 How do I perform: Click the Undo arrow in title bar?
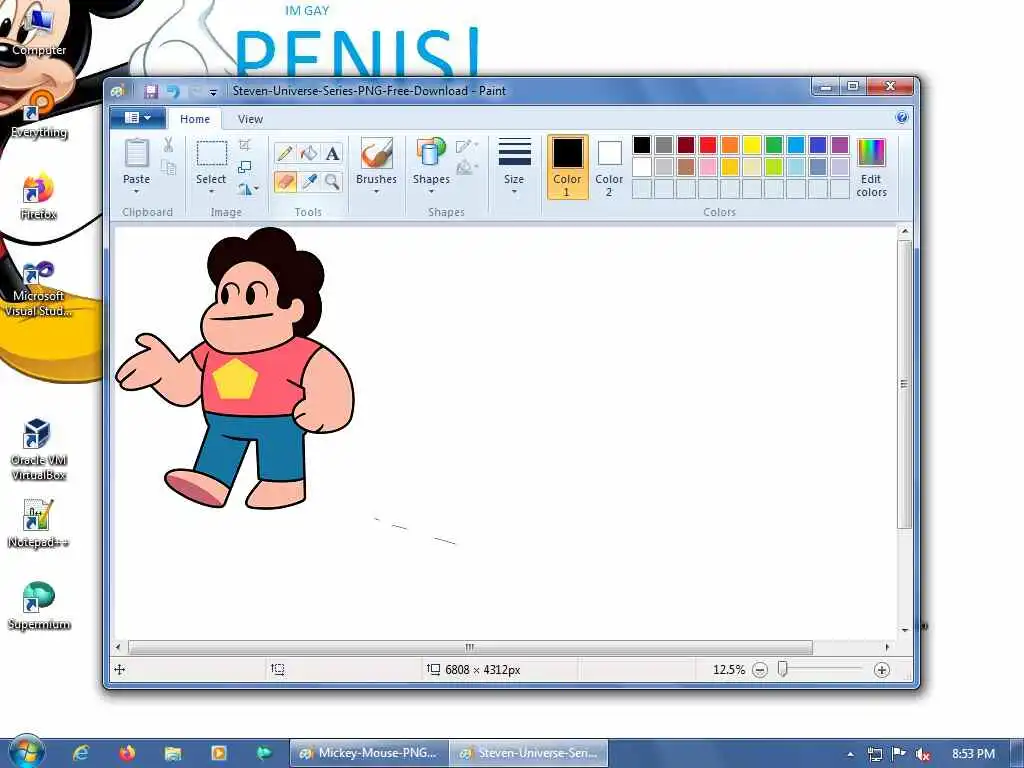pyautogui.click(x=173, y=91)
